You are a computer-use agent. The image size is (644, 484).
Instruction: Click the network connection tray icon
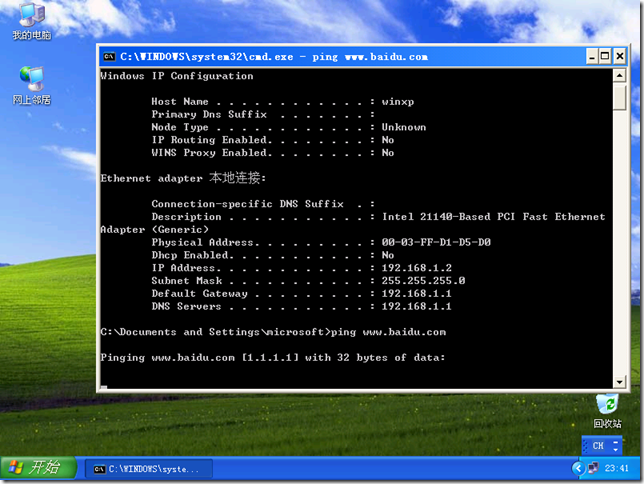pyautogui.click(x=593, y=468)
